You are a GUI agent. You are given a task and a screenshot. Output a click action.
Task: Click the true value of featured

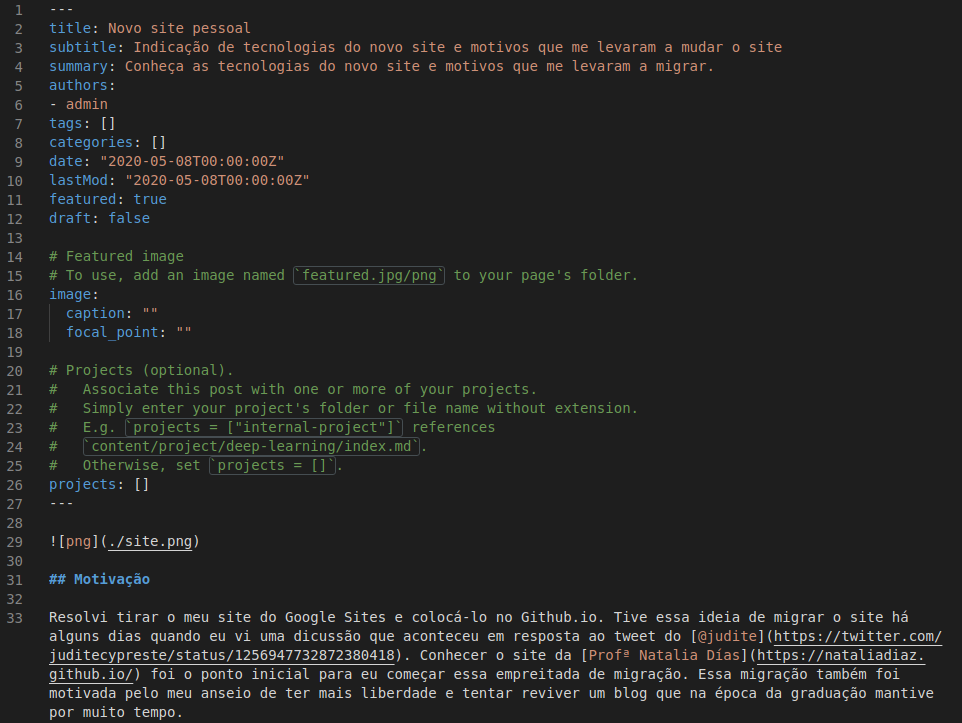click(150, 200)
